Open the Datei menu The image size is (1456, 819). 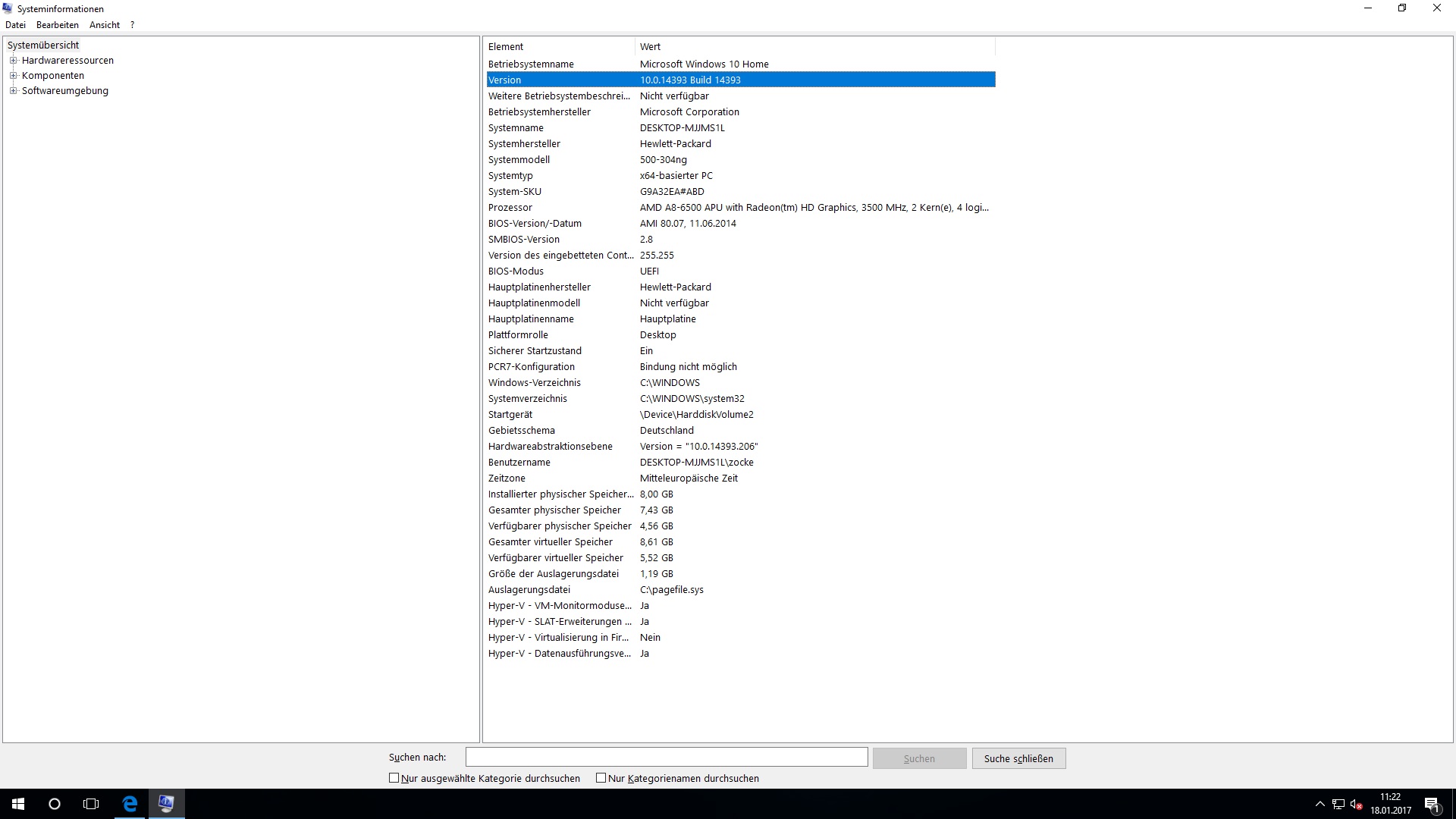(x=15, y=25)
